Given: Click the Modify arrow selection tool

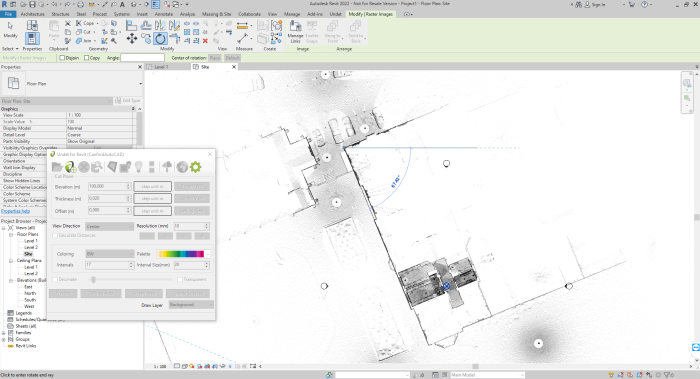Looking at the screenshot, I should click(10, 29).
